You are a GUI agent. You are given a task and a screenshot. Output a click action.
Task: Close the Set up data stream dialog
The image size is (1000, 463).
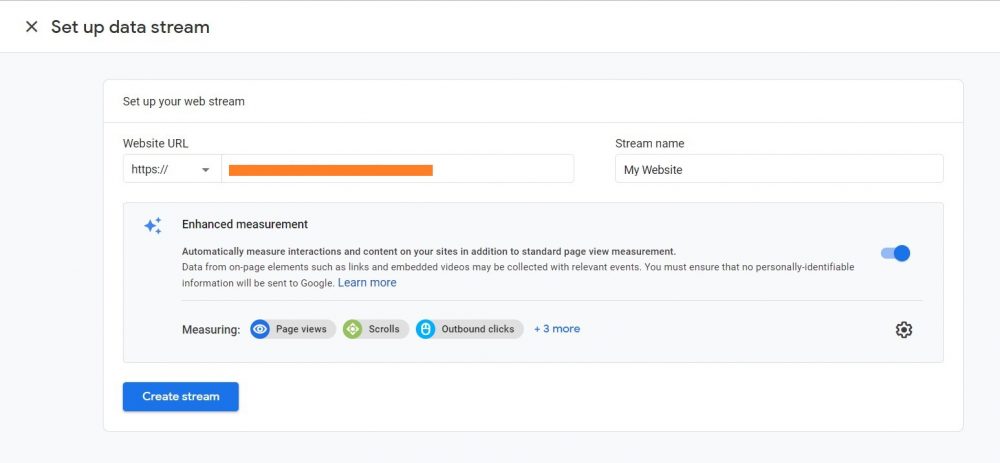(x=31, y=27)
